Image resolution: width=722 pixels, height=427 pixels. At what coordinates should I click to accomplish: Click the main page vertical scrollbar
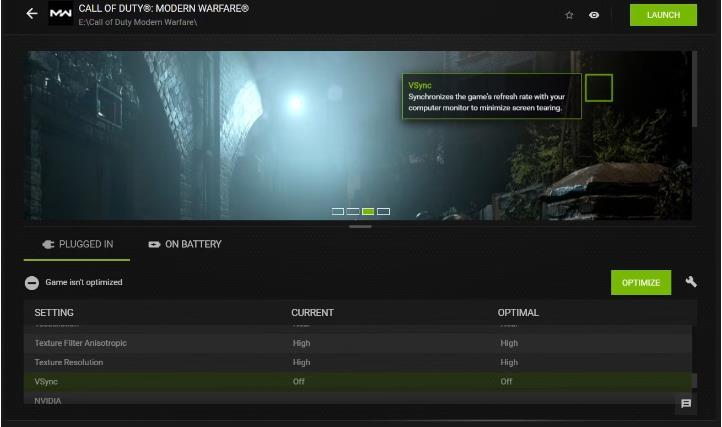(694, 88)
